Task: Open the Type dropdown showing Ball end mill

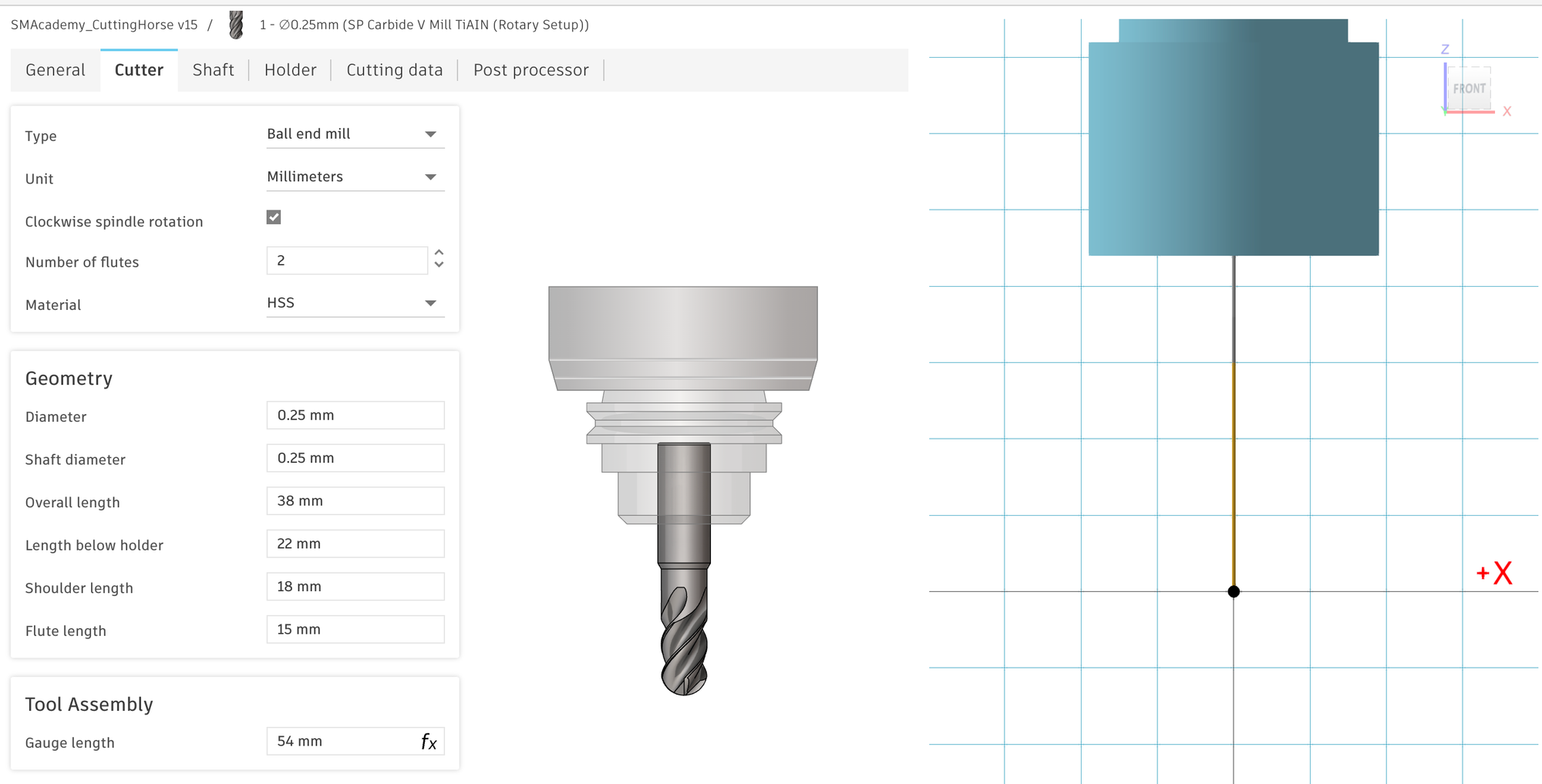Action: (x=355, y=134)
